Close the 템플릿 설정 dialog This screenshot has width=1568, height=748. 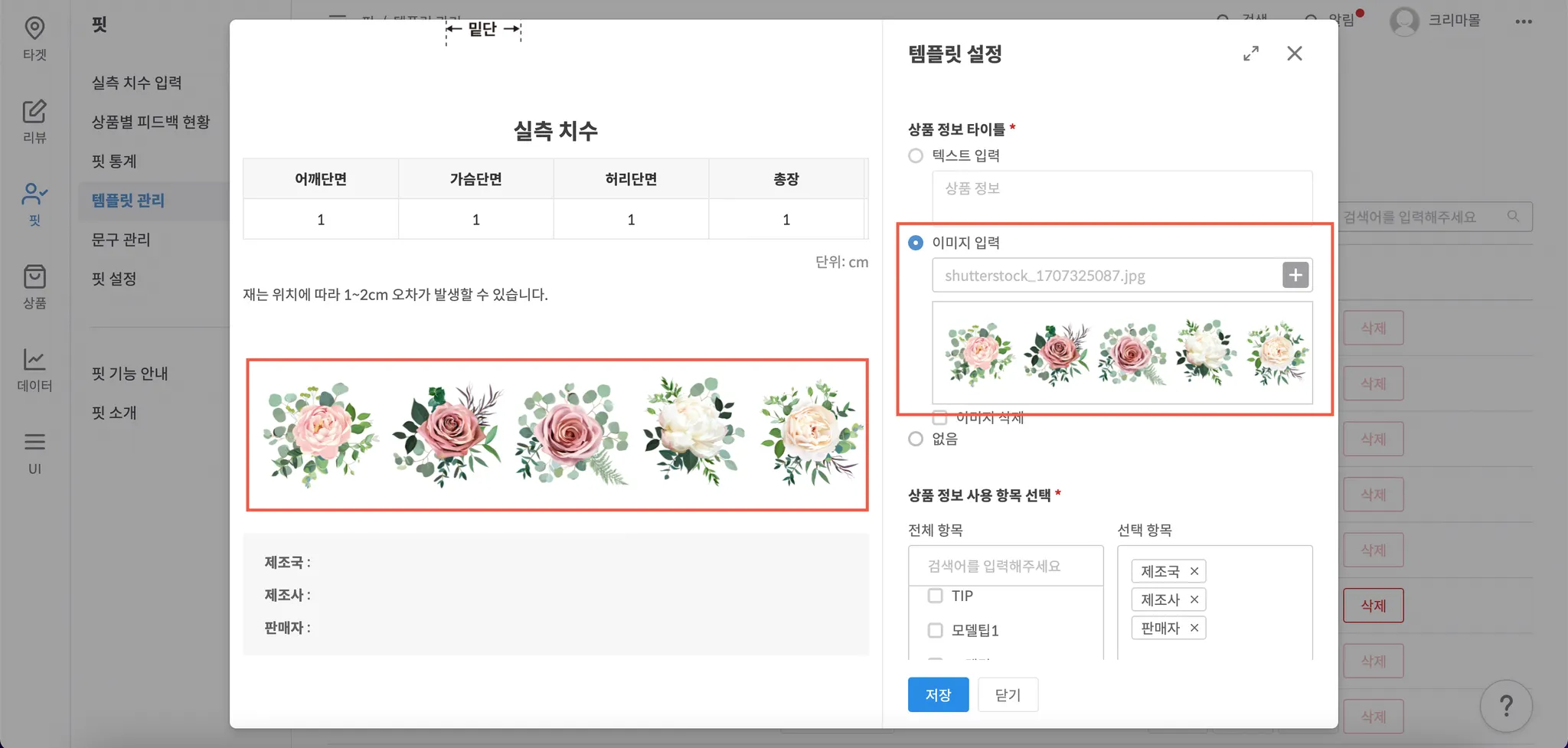pyautogui.click(x=1295, y=54)
